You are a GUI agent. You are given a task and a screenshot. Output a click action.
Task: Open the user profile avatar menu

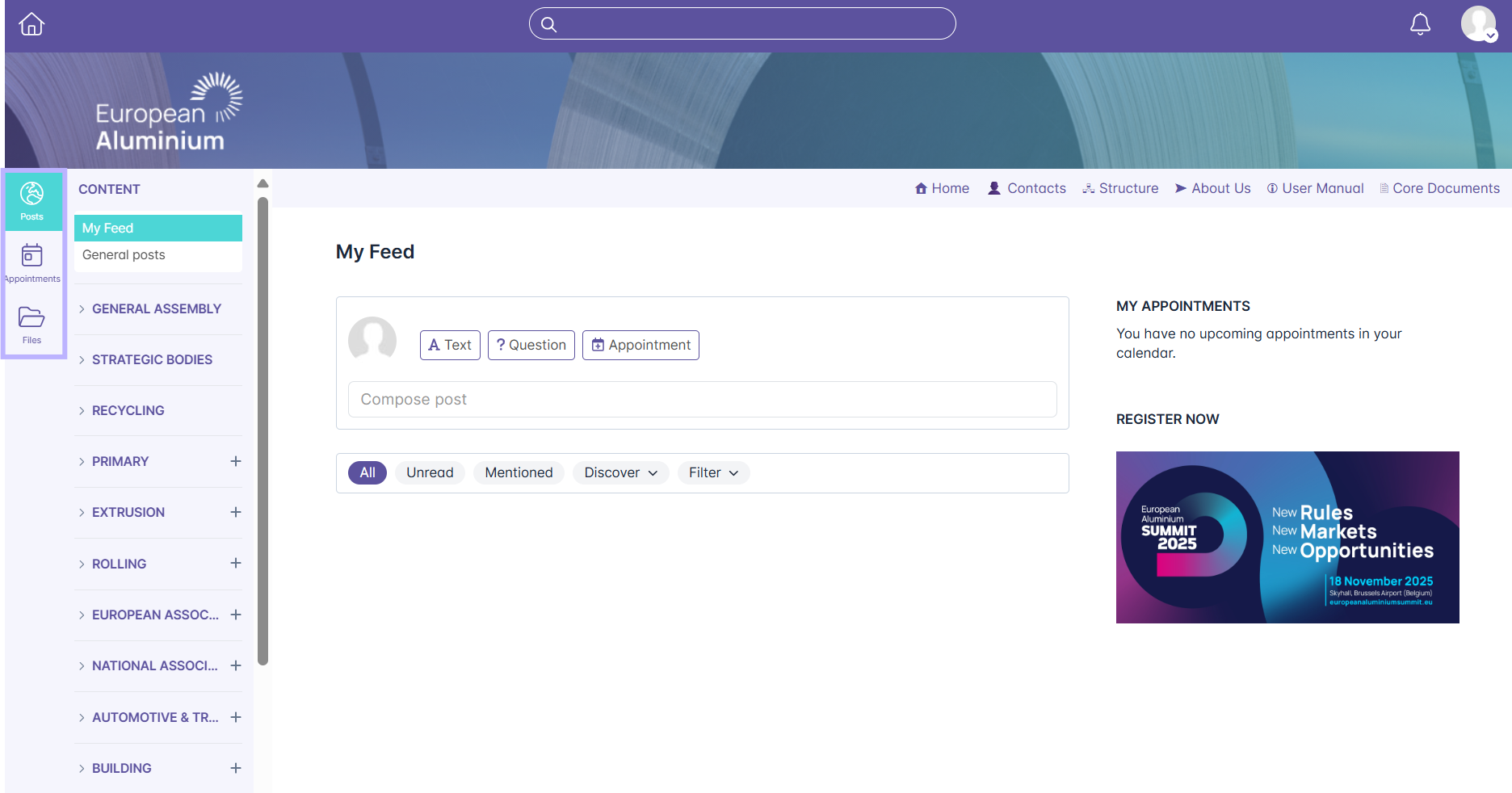click(1479, 24)
